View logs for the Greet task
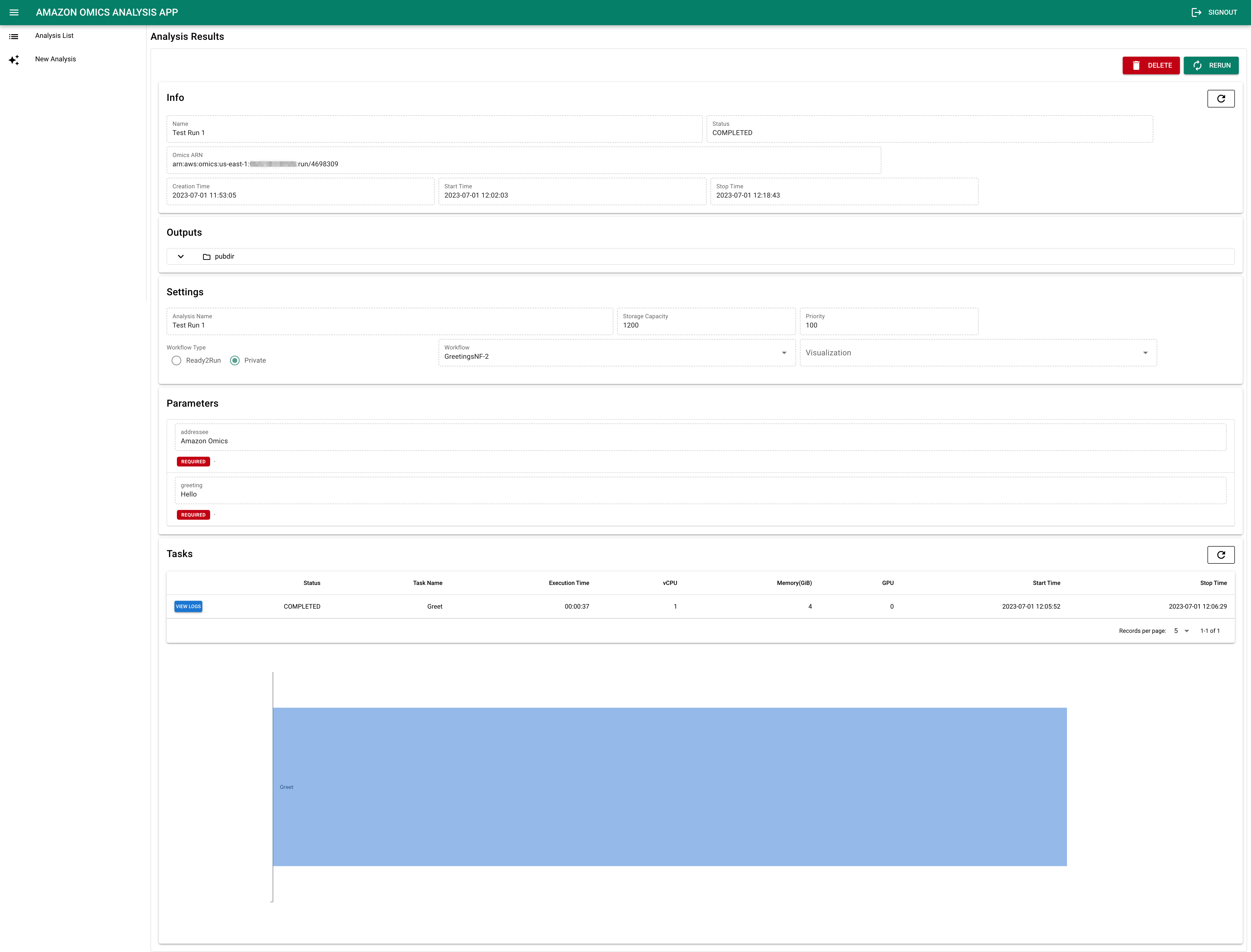Screen dimensions: 1251x952 pos(188,606)
